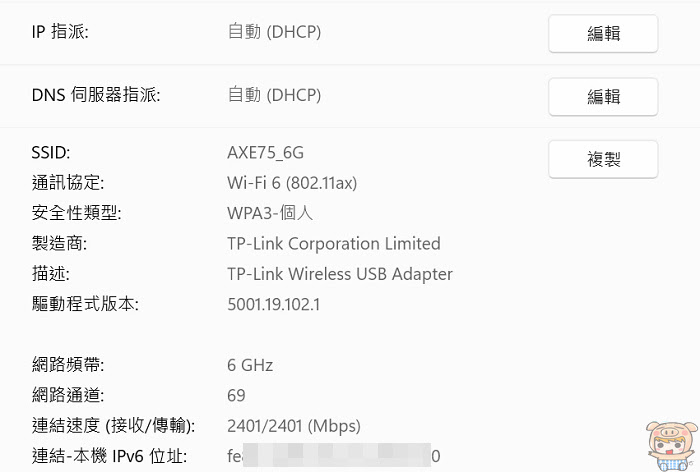Edit the IP assignment setting
This screenshot has width=700, height=472.
[x=603, y=33]
